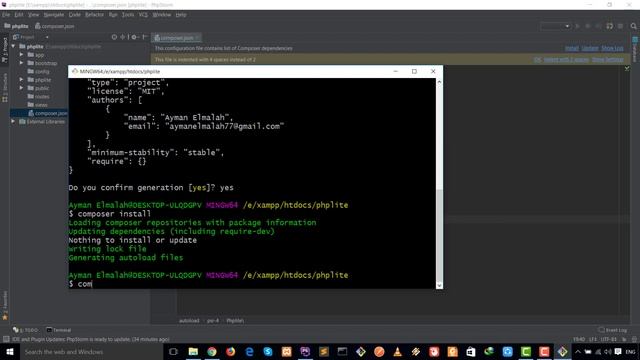This screenshot has width=640, height=360.
Task: Select the views folder
Action: point(37,105)
